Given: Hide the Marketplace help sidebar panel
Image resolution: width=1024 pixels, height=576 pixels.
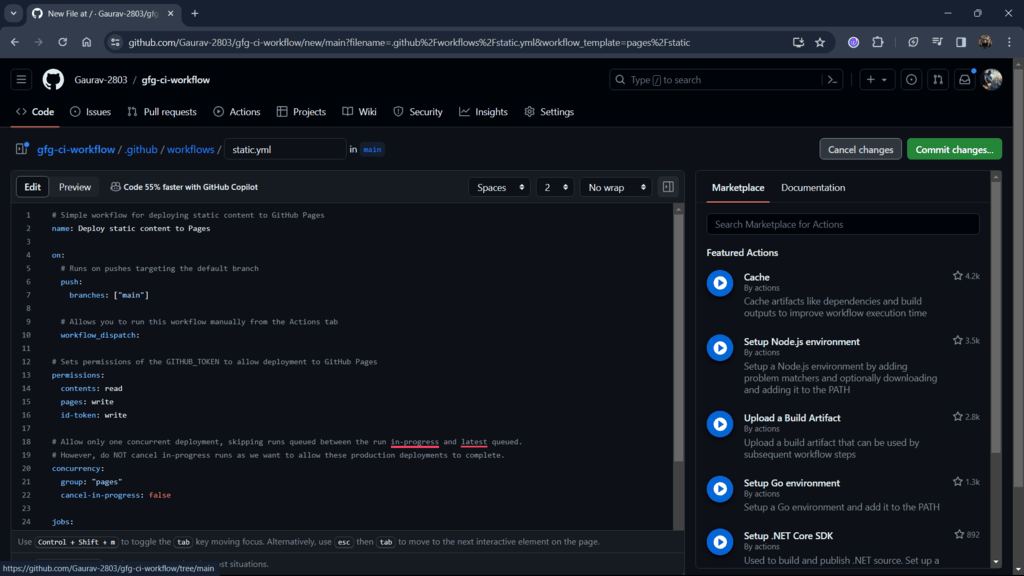Looking at the screenshot, I should click(x=668, y=187).
